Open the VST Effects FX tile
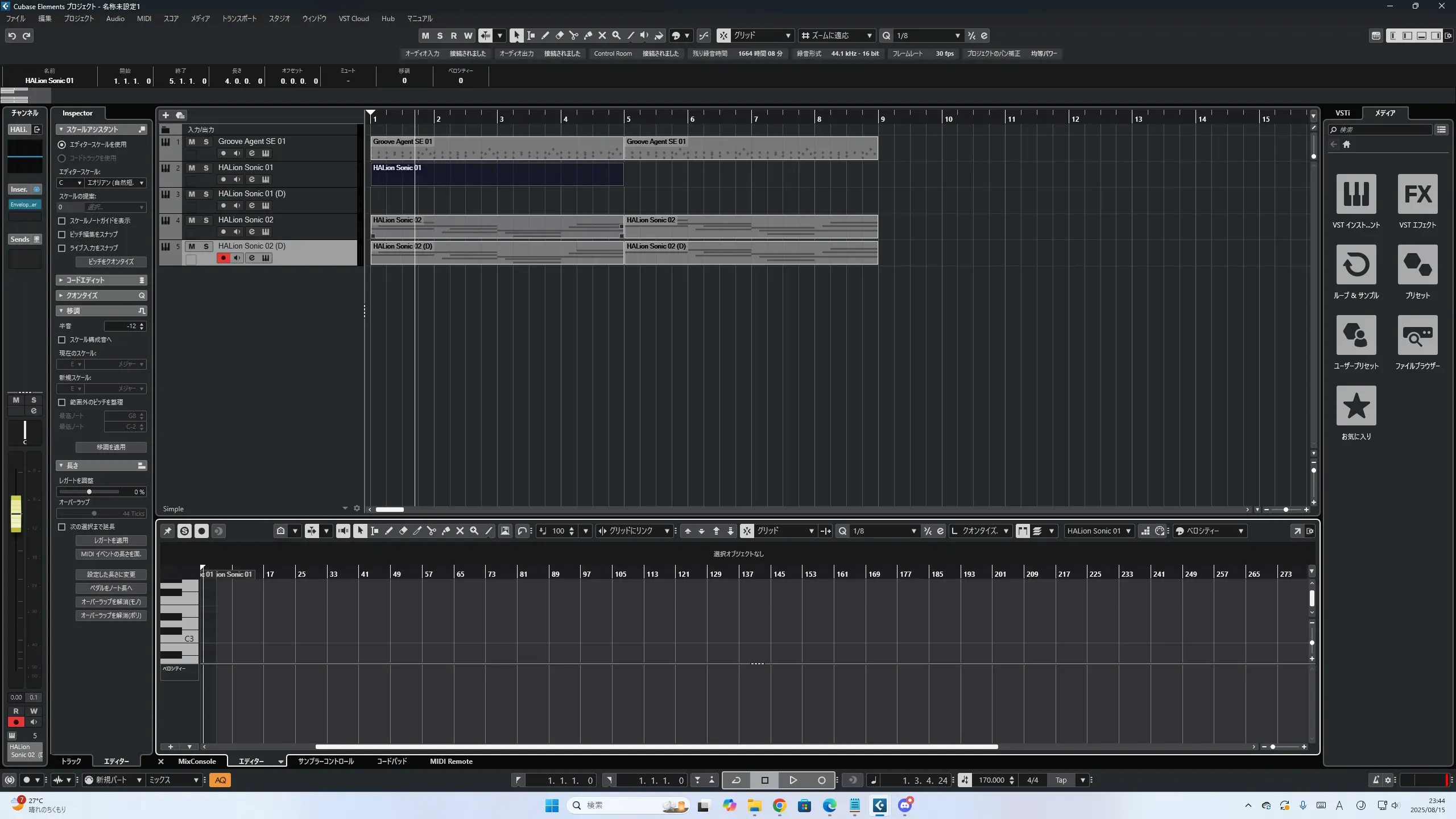Viewport: 1456px width, 819px height. tap(1417, 194)
